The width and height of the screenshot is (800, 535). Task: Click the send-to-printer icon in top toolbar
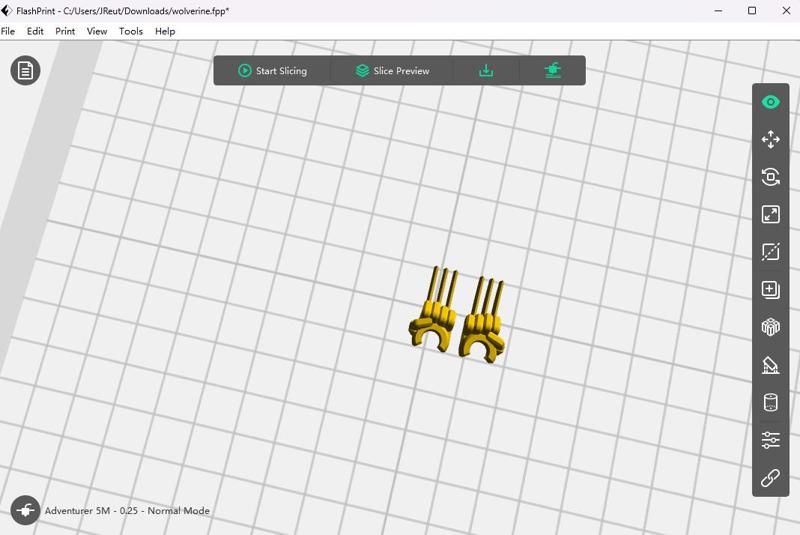click(x=553, y=70)
